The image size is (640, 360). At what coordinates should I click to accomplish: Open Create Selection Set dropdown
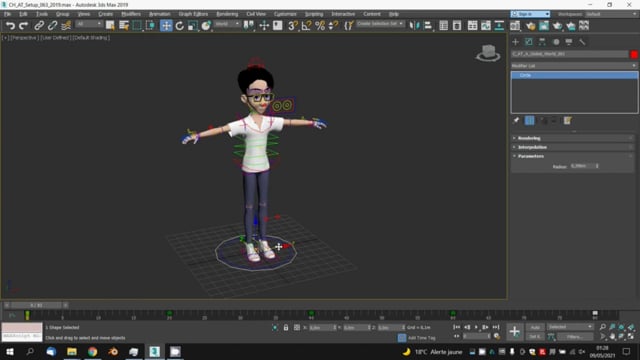coord(380,24)
